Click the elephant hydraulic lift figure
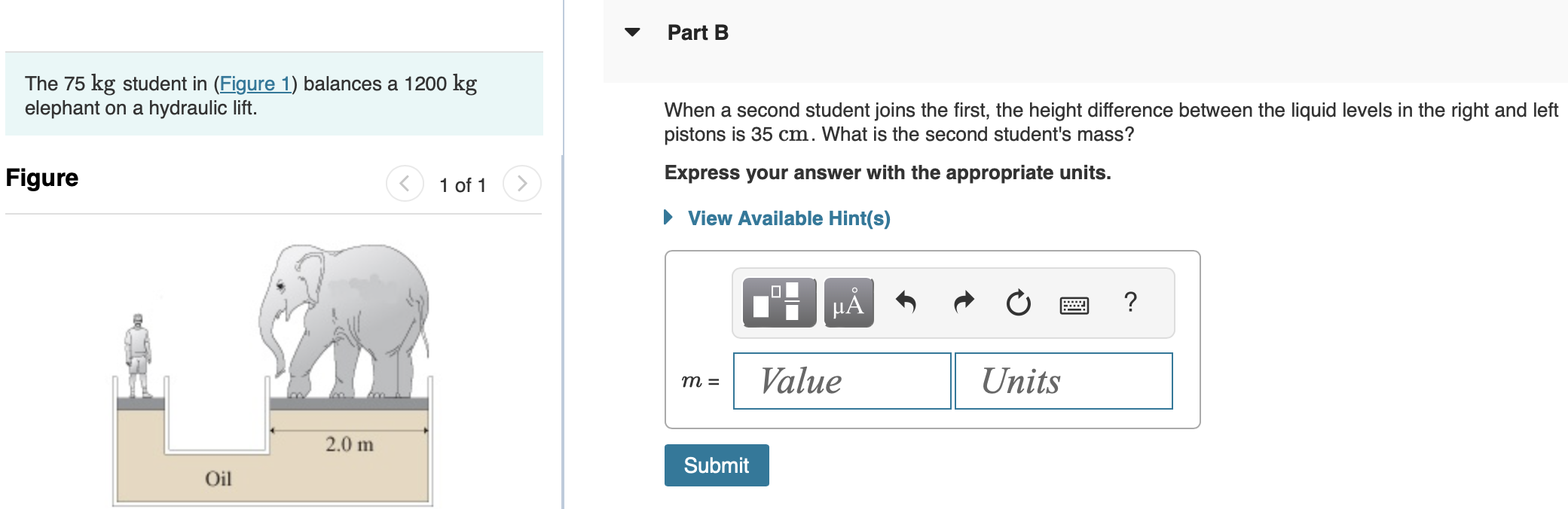 (273, 374)
